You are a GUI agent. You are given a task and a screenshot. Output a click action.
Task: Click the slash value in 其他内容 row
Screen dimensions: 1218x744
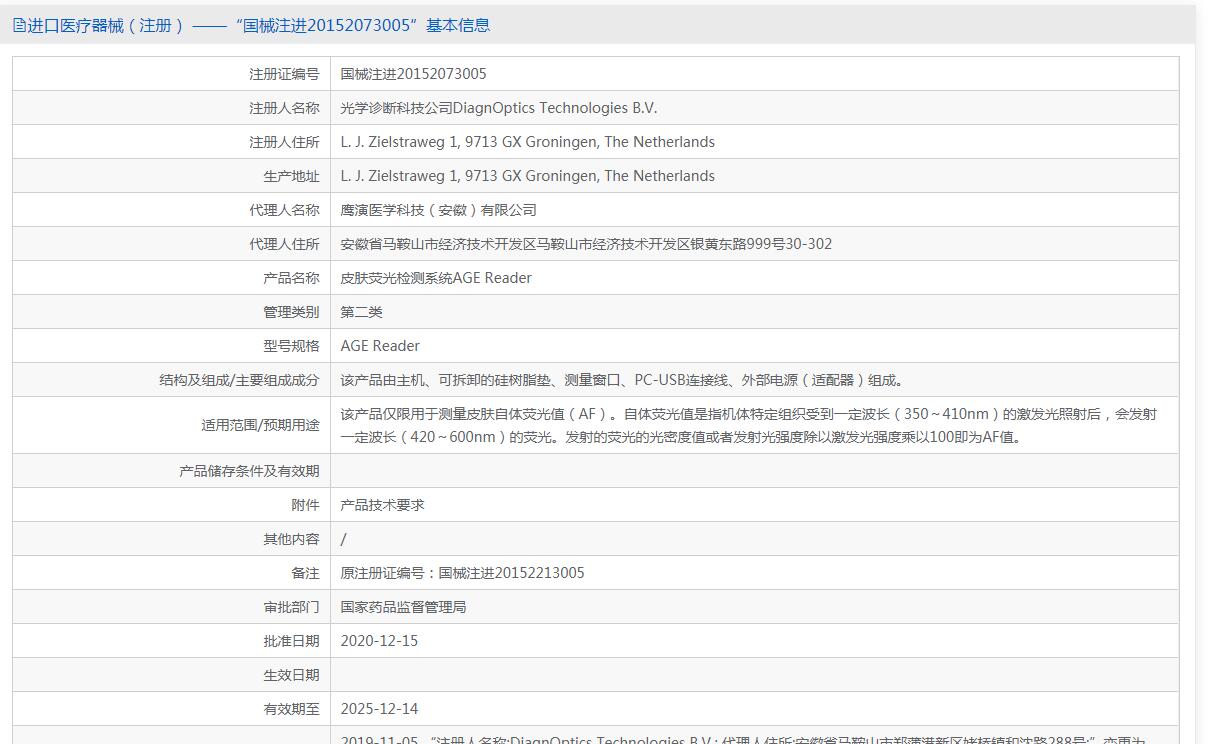pyautogui.click(x=343, y=539)
